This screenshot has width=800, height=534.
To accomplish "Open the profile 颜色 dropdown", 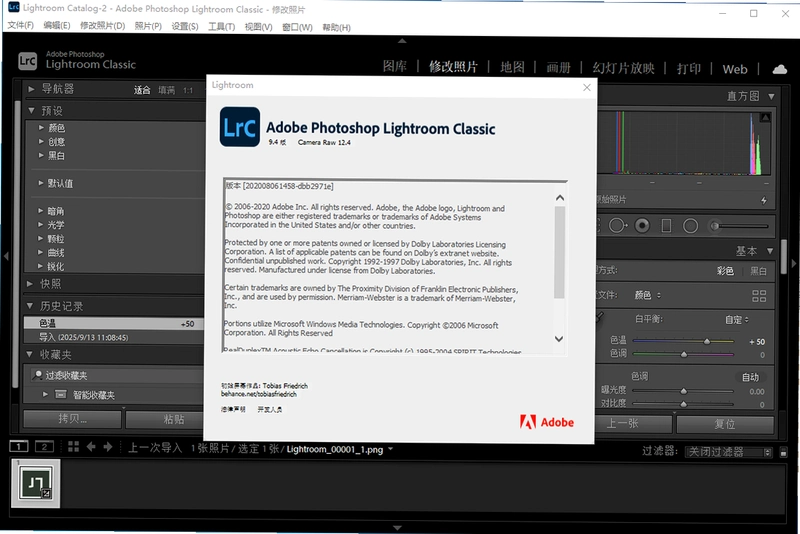I will point(647,295).
